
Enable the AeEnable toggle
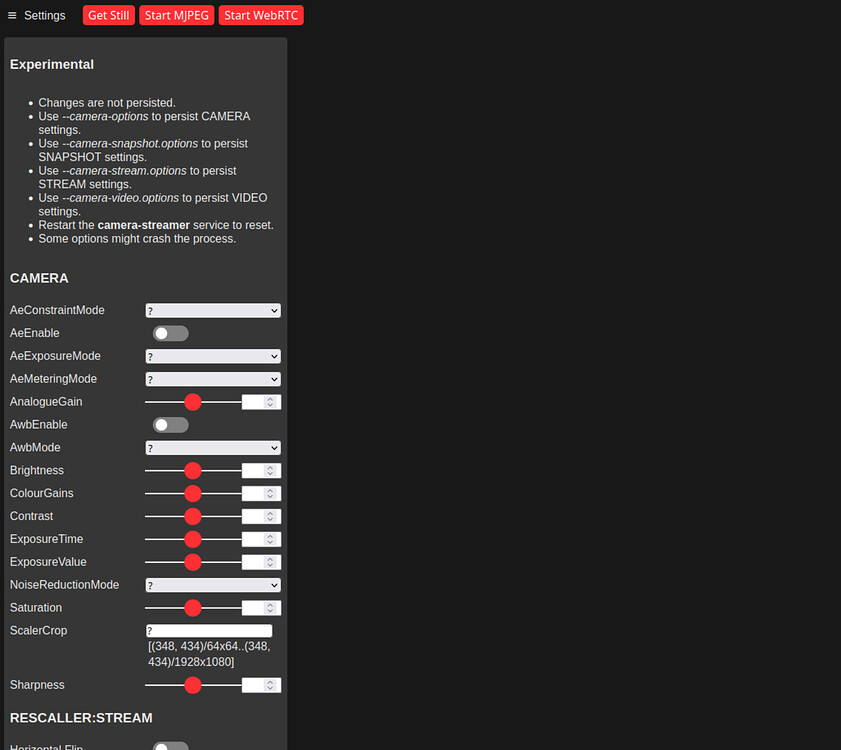click(x=170, y=333)
